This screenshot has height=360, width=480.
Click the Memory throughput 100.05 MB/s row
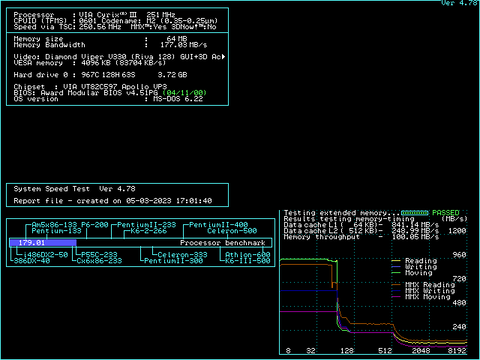coord(361,237)
